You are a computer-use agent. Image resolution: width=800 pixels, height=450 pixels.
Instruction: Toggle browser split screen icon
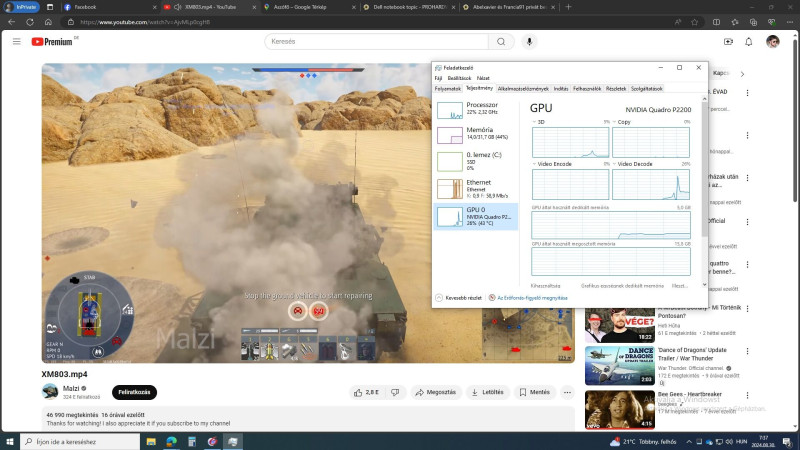pyautogui.click(x=716, y=22)
